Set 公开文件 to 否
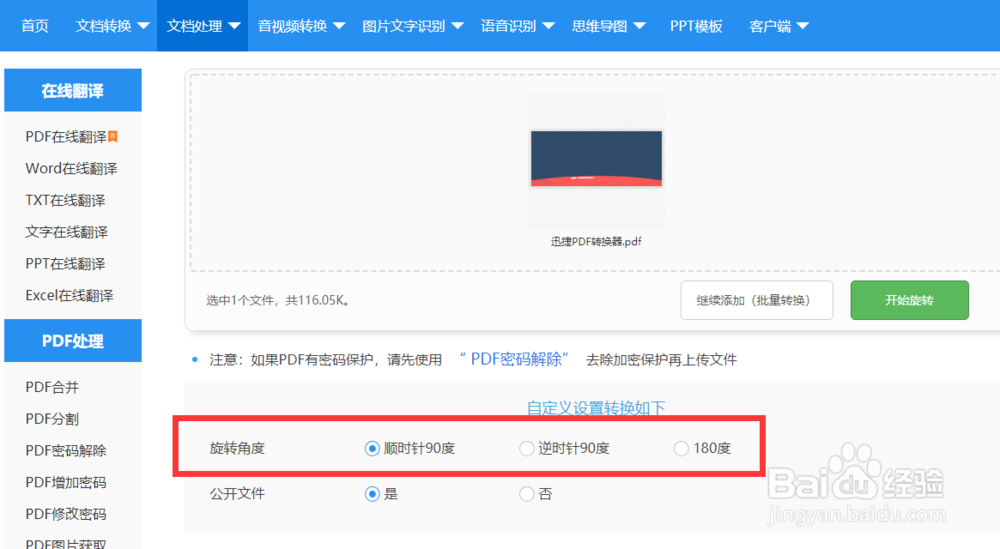 [526, 494]
